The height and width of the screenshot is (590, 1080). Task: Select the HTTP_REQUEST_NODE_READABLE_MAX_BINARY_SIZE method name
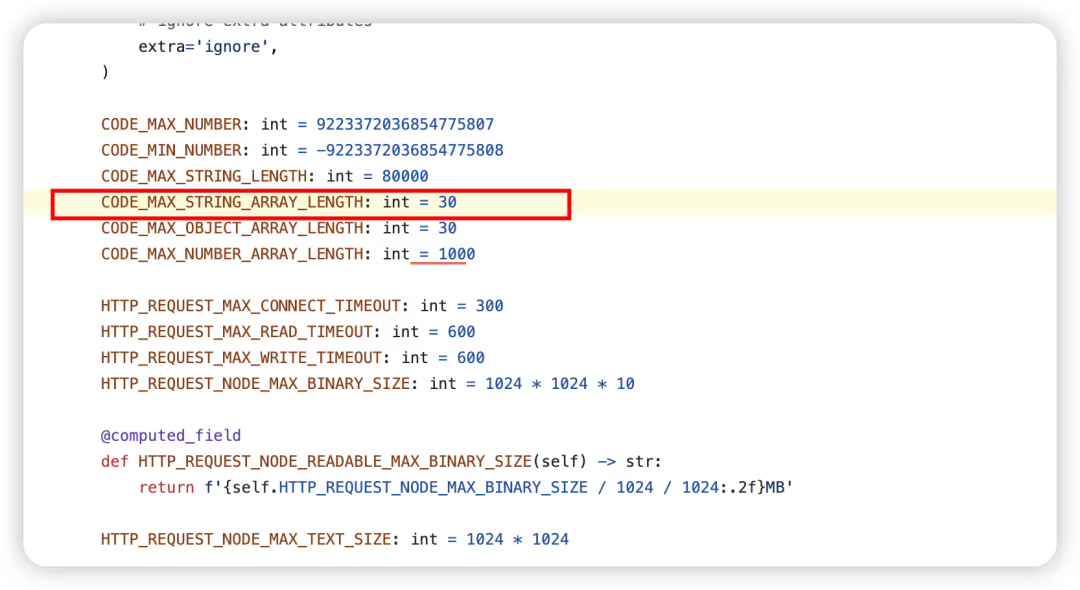[335, 461]
